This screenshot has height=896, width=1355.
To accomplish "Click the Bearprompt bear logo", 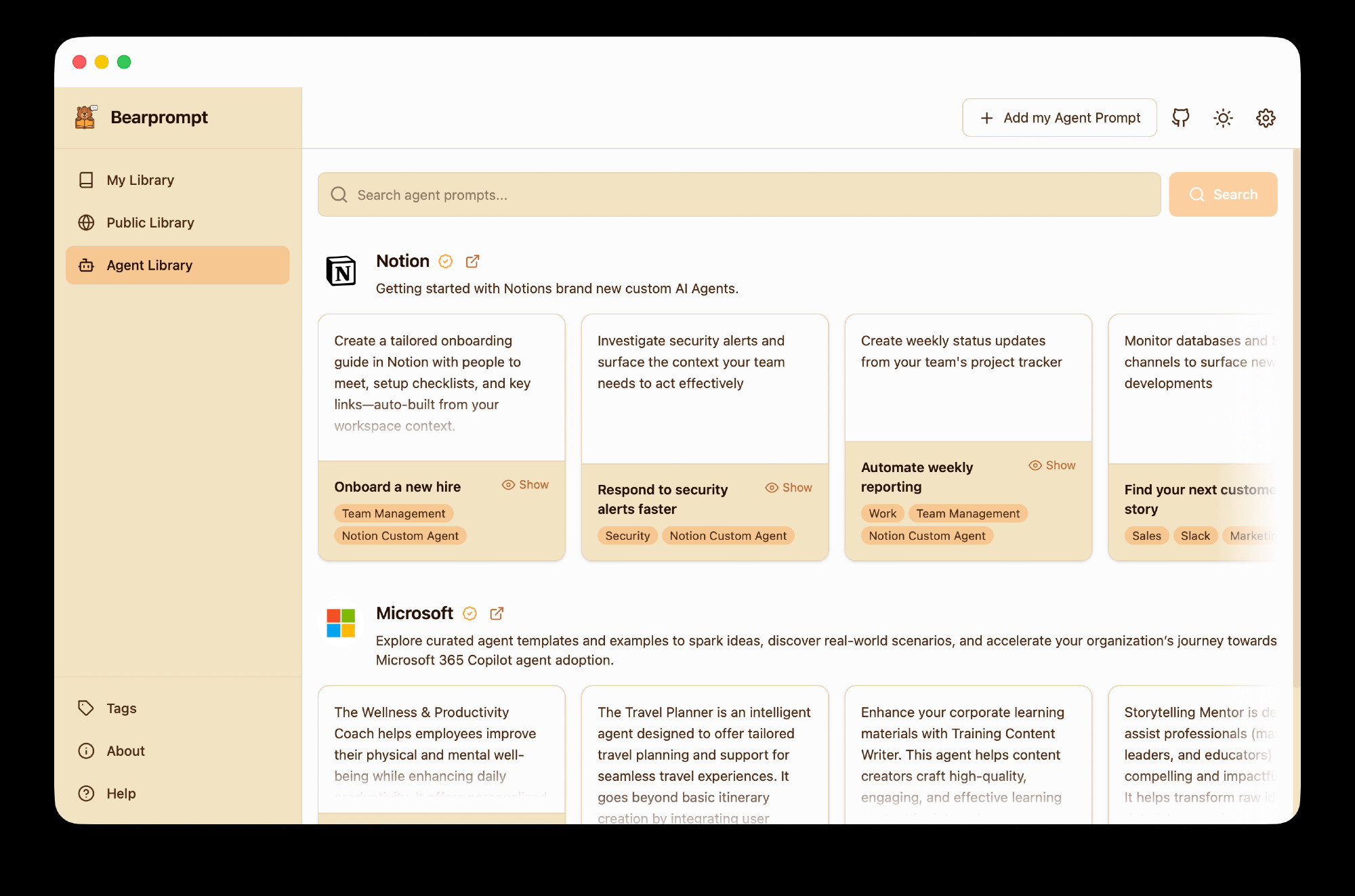I will tap(86, 117).
